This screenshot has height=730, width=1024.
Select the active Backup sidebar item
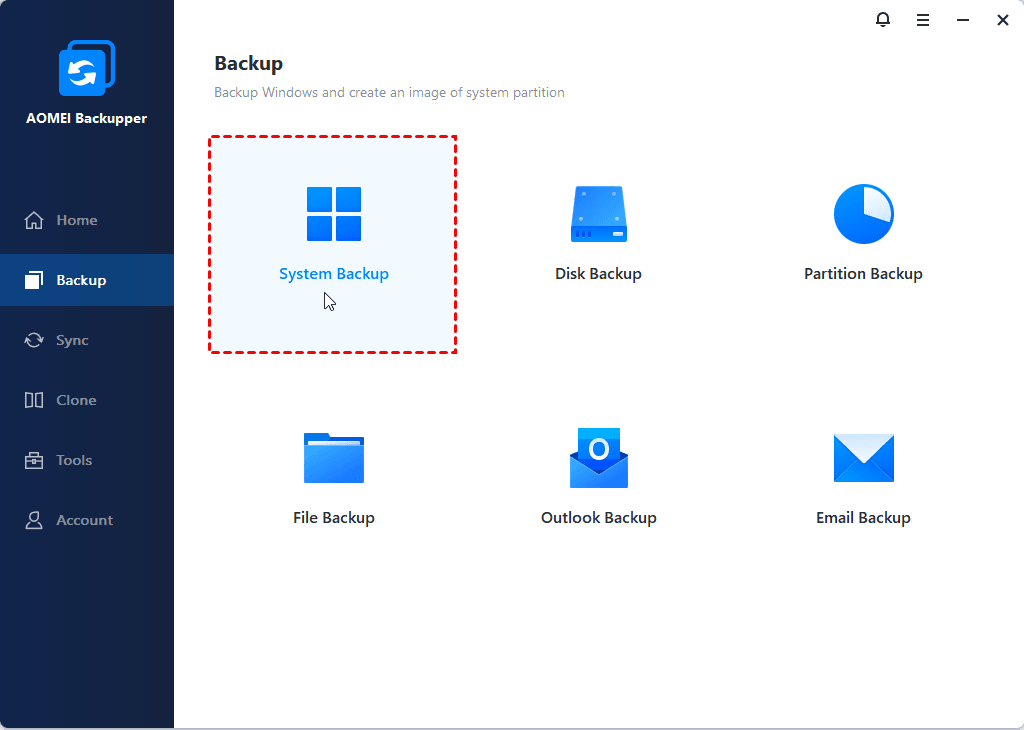point(80,280)
